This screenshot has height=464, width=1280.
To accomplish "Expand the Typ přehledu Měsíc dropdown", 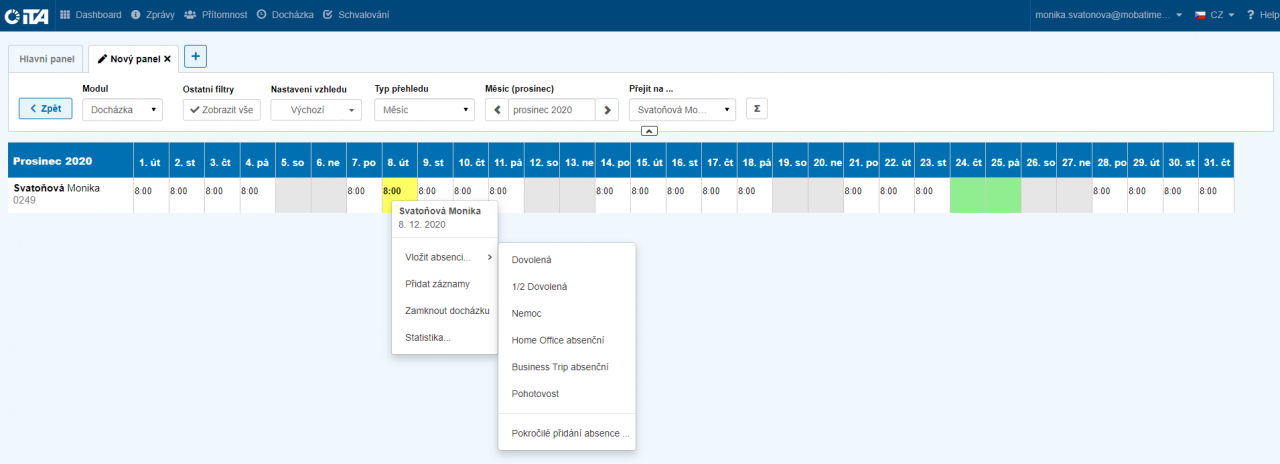I will pos(424,110).
